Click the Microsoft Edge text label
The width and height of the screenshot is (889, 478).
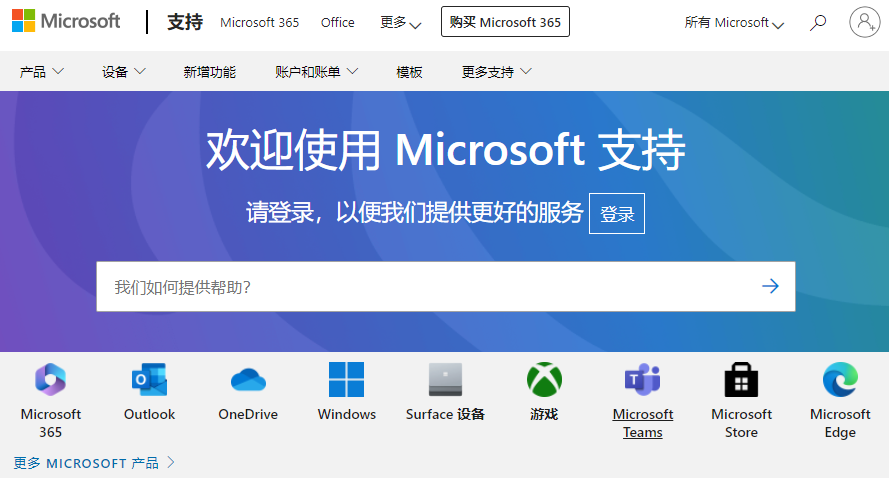[840, 423]
